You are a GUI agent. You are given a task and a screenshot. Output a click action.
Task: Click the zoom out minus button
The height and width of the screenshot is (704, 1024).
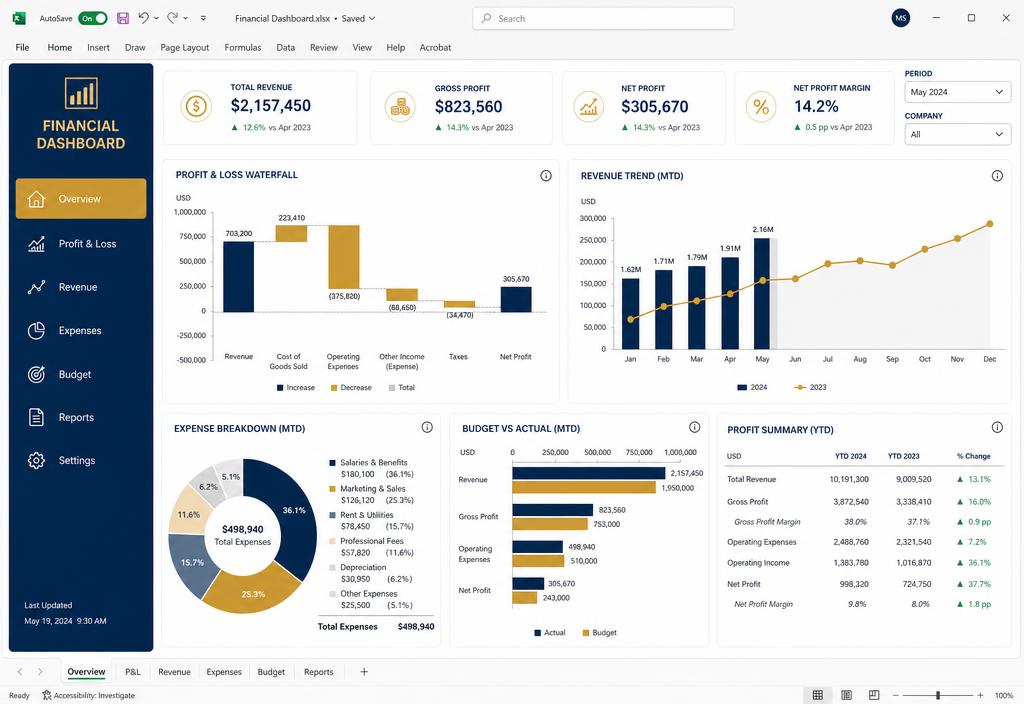(895, 695)
